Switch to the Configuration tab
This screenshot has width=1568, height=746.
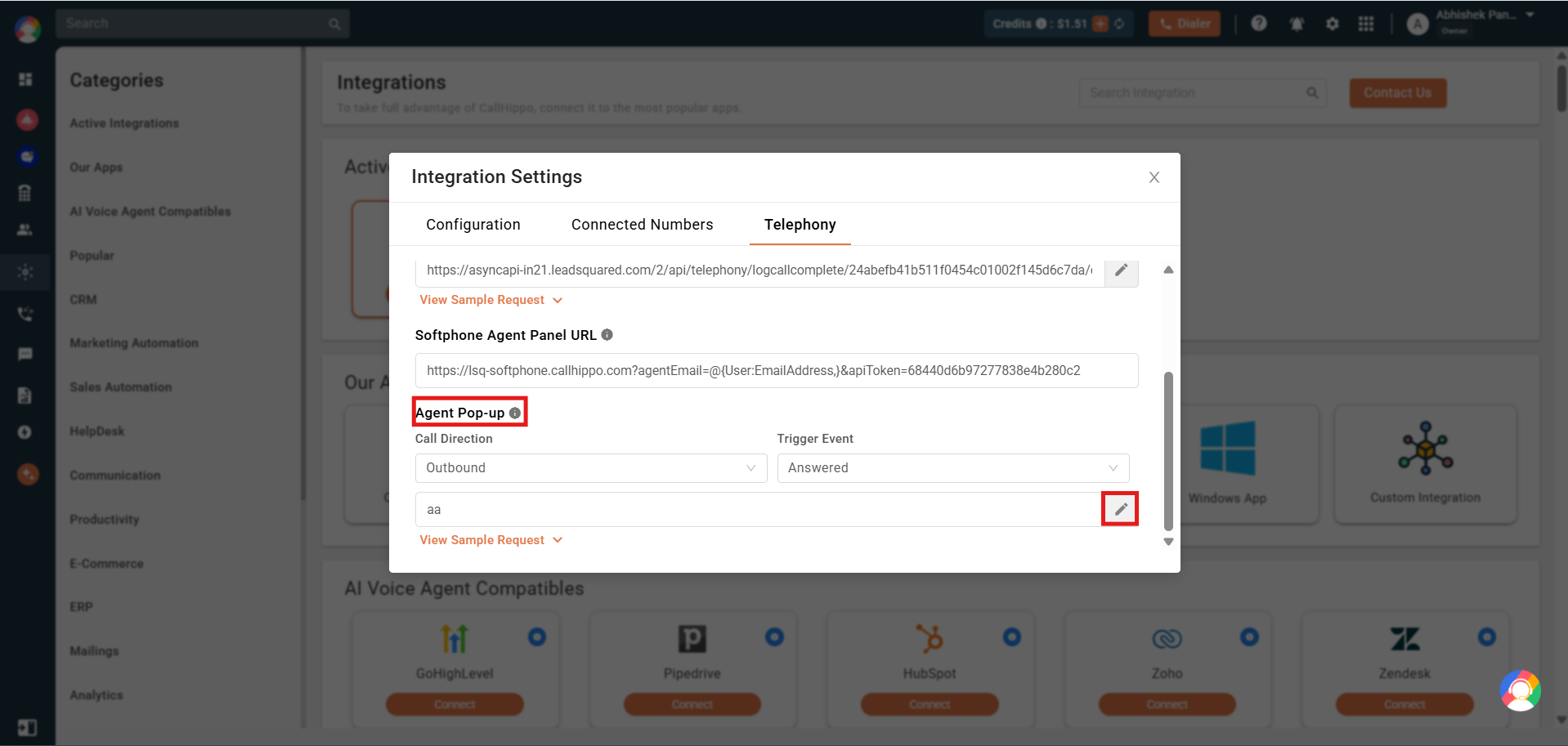473,225
